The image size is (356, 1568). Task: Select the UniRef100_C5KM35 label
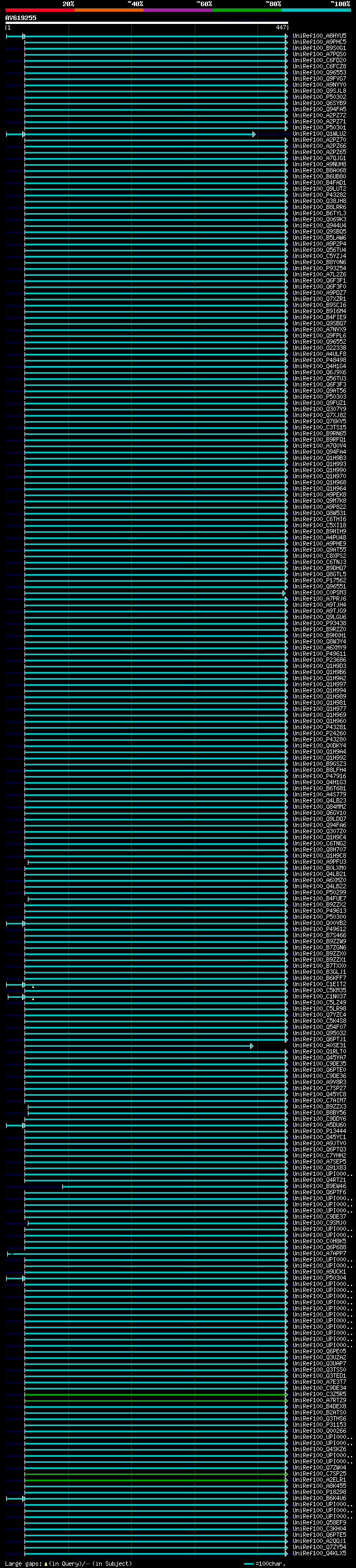click(319, 991)
